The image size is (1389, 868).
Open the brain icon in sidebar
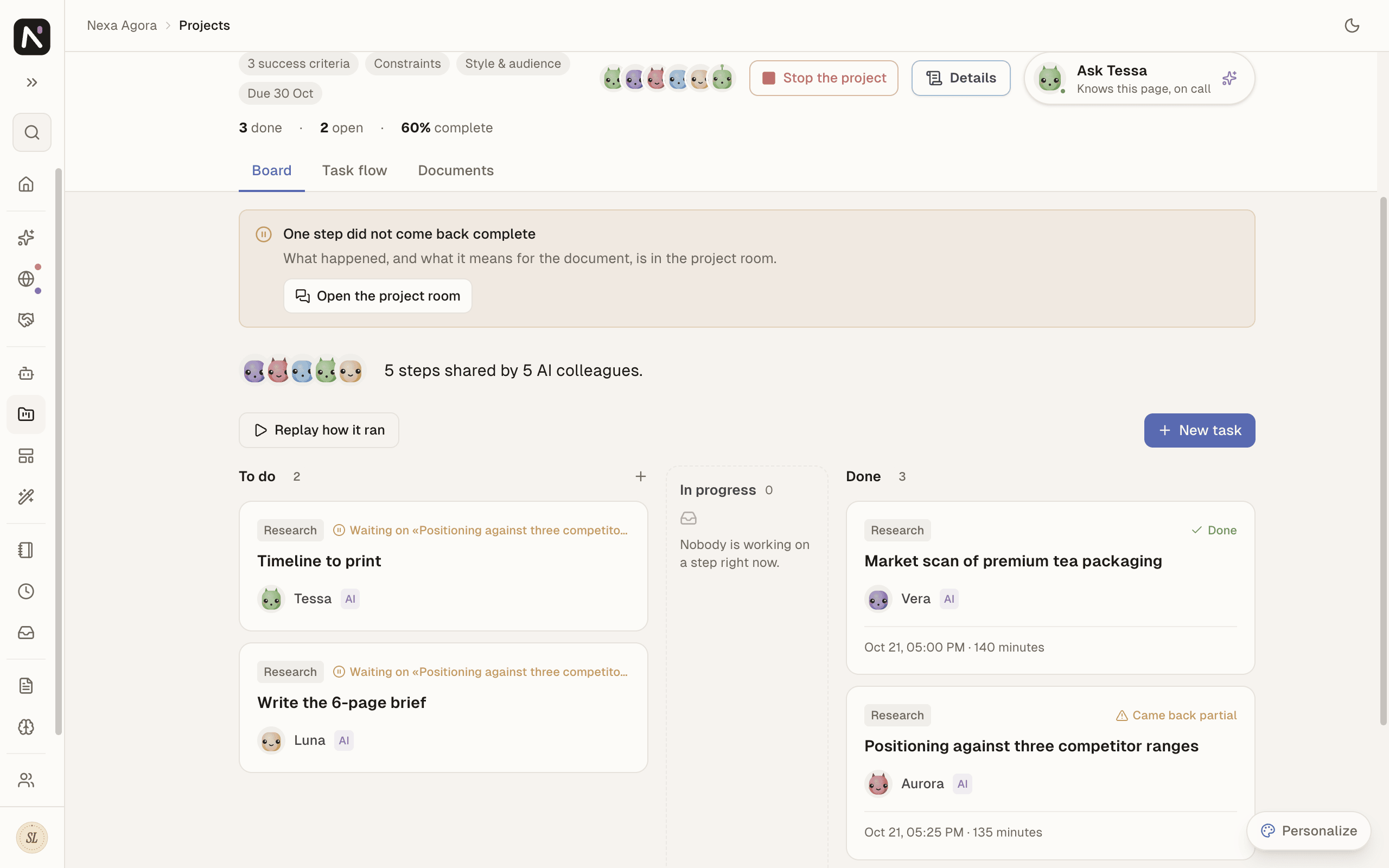27,727
